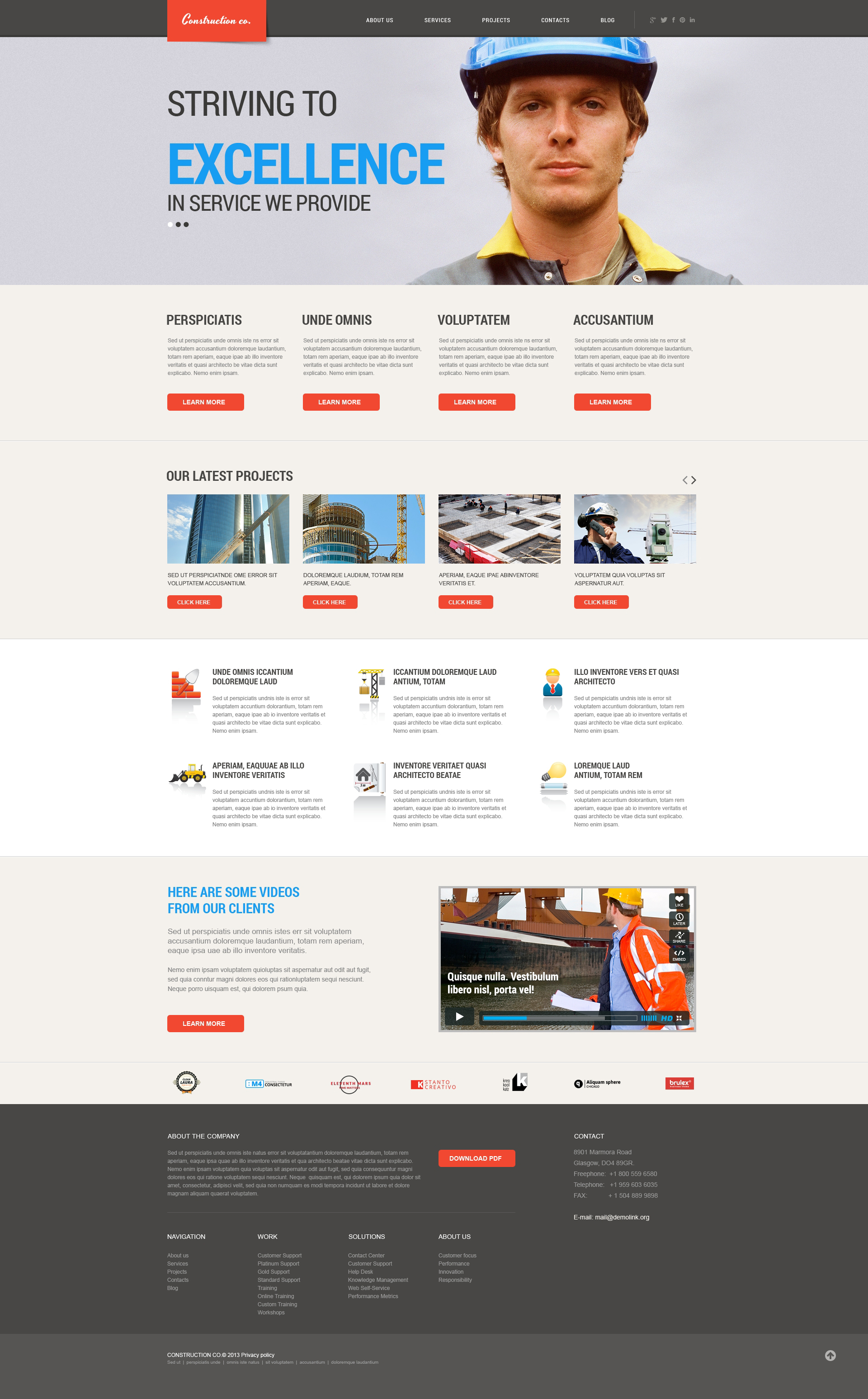Click the Construction Co. logo thumbnail
This screenshot has width=868, height=1399.
pyautogui.click(x=215, y=20)
